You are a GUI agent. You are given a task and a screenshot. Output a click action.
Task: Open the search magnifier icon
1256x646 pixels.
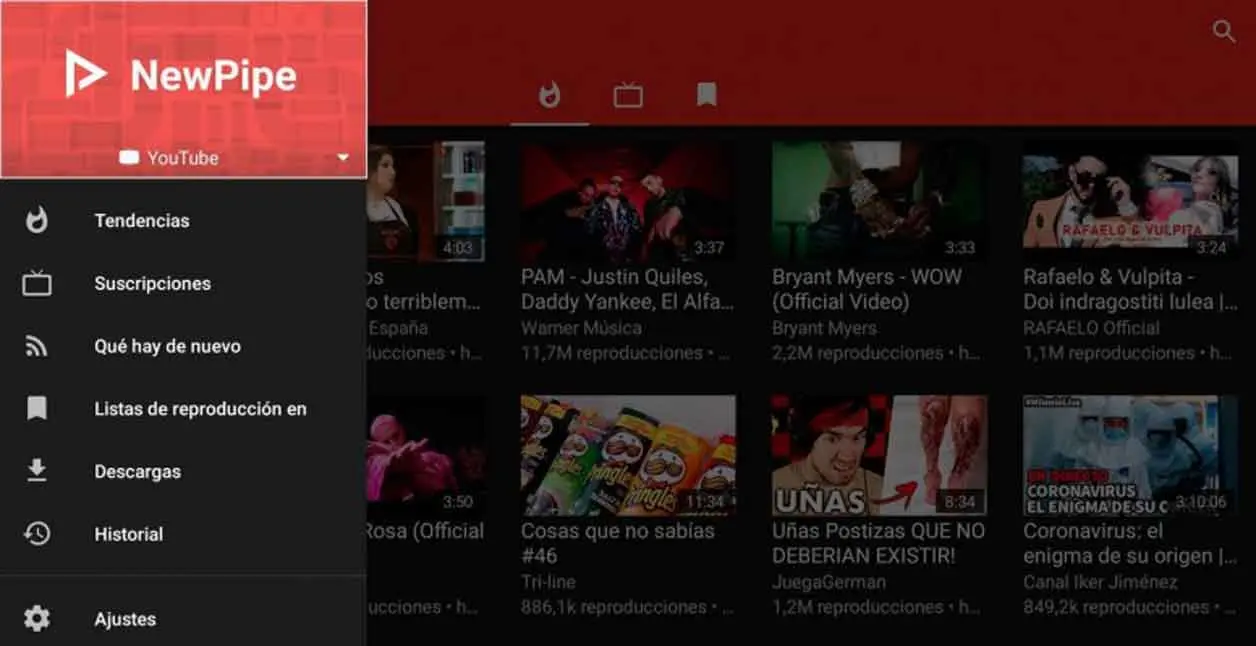1224,31
